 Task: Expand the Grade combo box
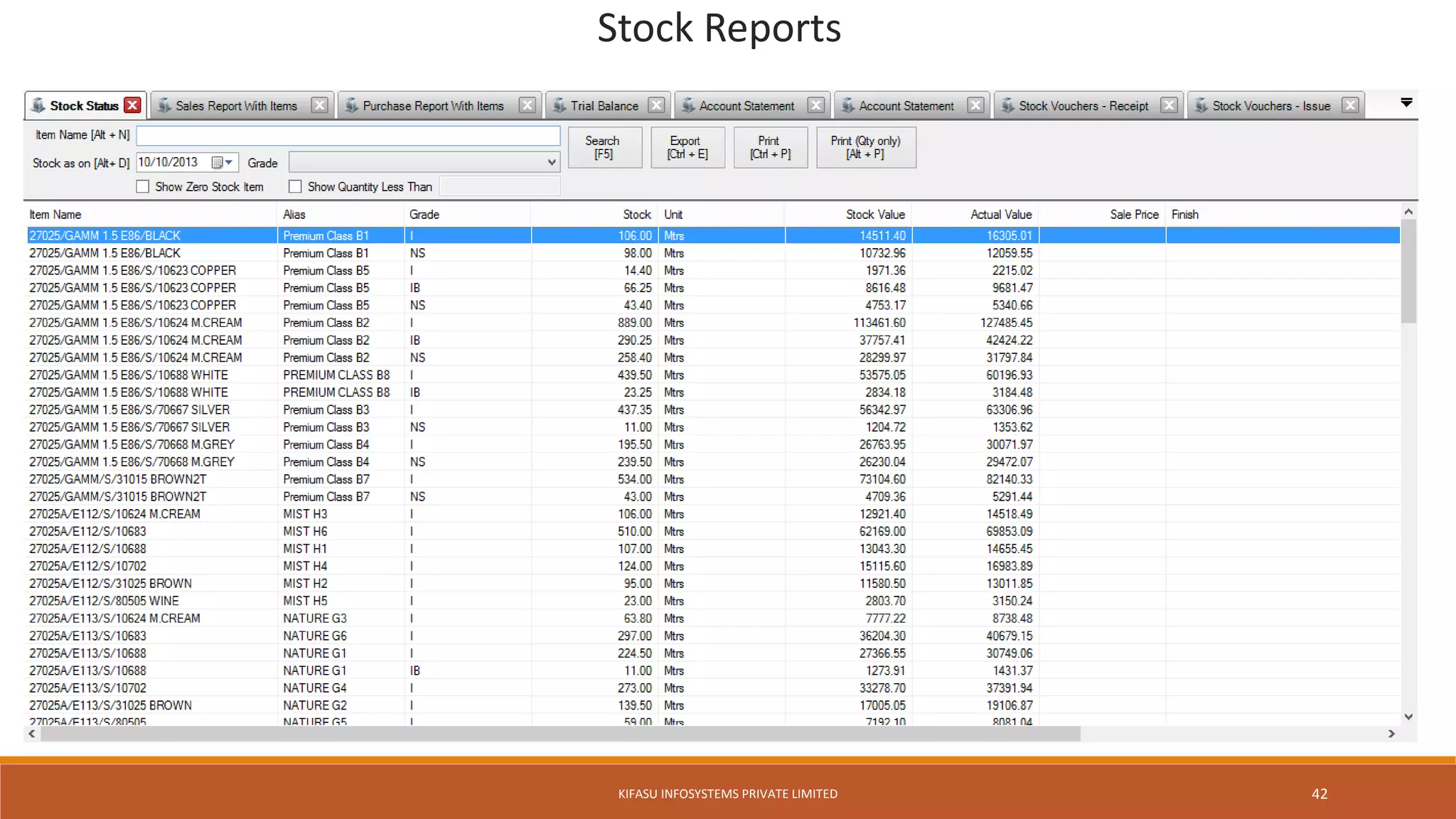pyautogui.click(x=552, y=163)
